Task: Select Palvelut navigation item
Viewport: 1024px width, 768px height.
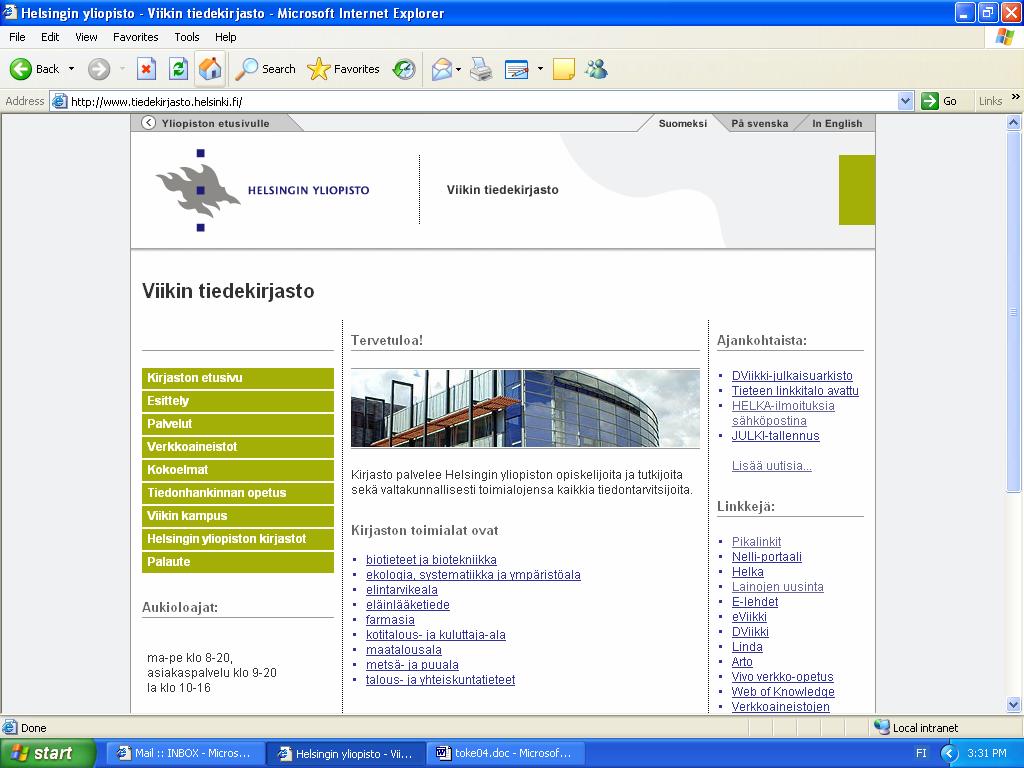Action: 238,424
